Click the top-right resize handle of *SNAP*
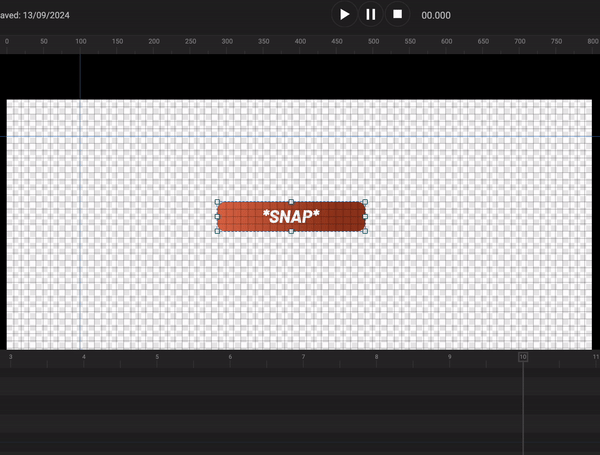600x455 pixels. point(365,202)
